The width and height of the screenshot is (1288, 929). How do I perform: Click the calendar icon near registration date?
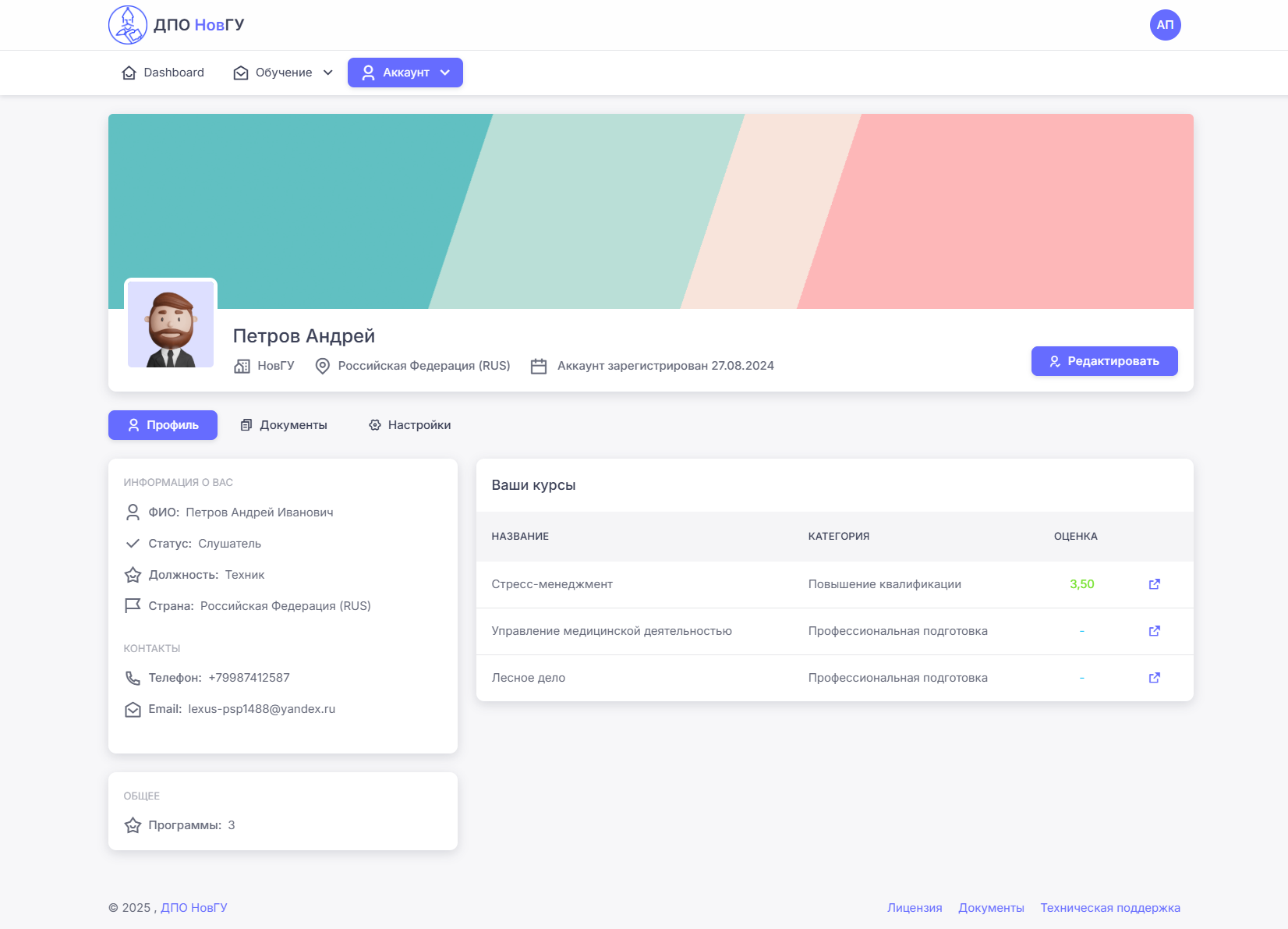click(538, 366)
